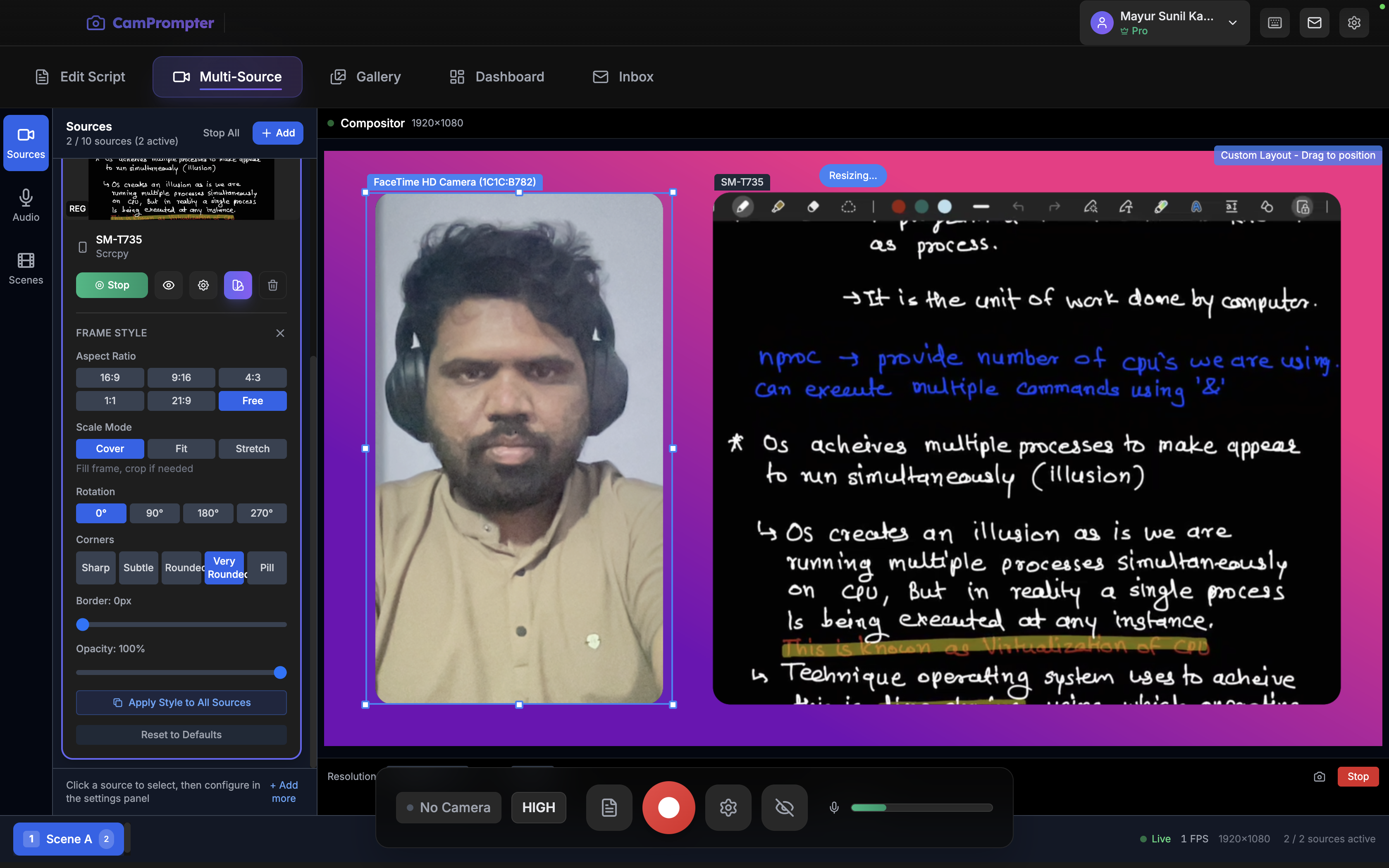
Task: Switch to the Edit Script tab
Action: [80, 76]
